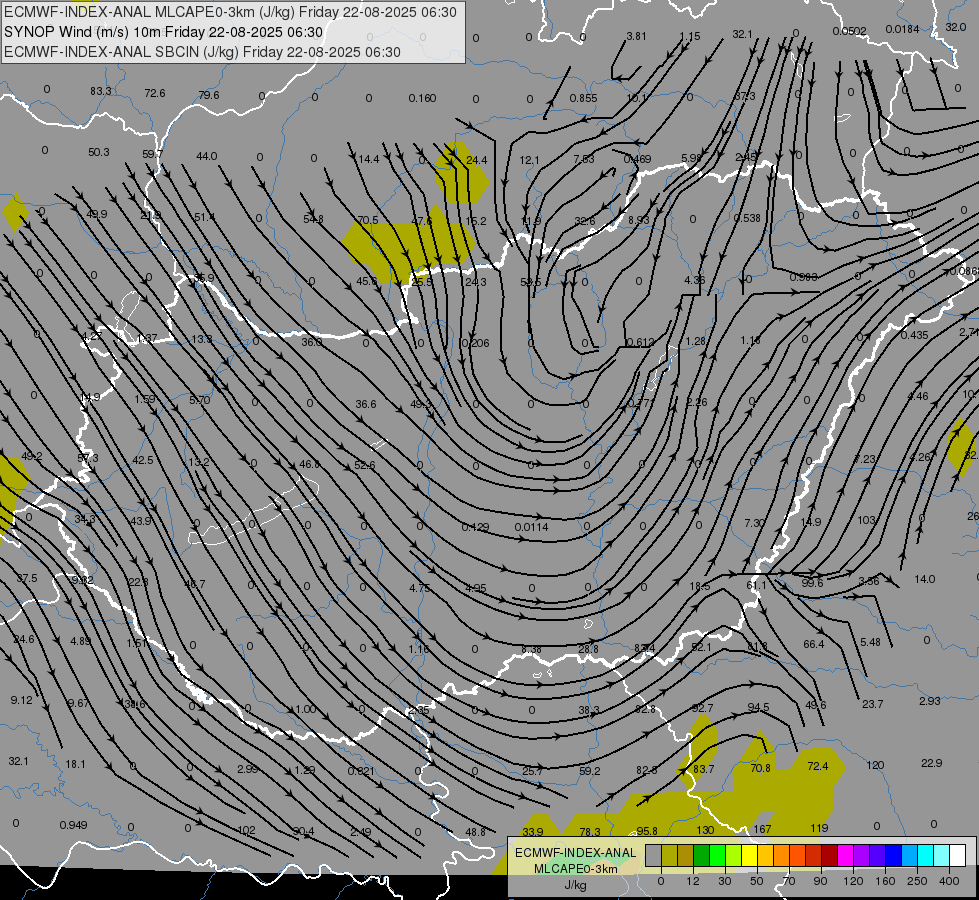Click the olive-yellow legend swatch above 0
This screenshot has height=900, width=979.
click(669, 856)
